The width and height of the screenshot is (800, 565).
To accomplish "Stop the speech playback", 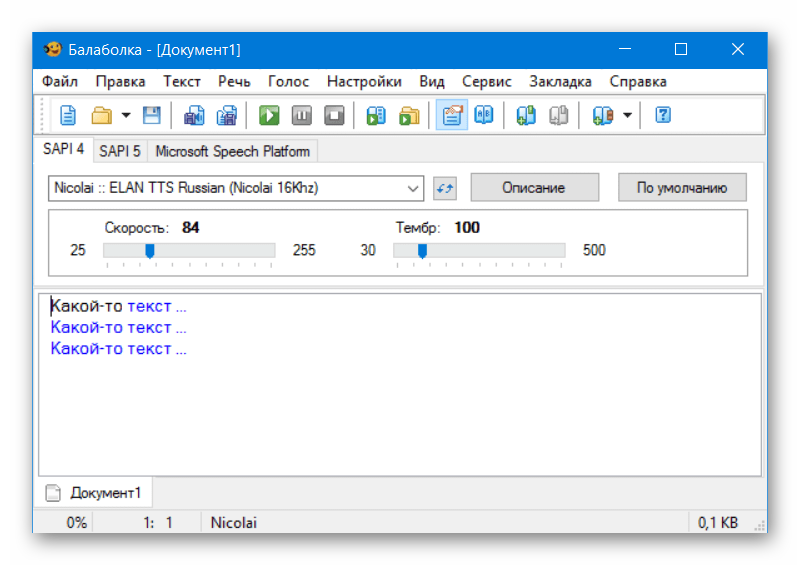I will click(x=334, y=115).
